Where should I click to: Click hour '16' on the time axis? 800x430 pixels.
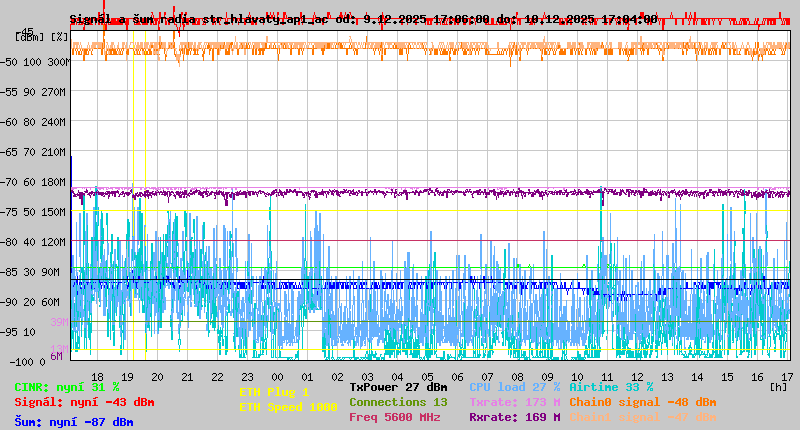(x=757, y=377)
